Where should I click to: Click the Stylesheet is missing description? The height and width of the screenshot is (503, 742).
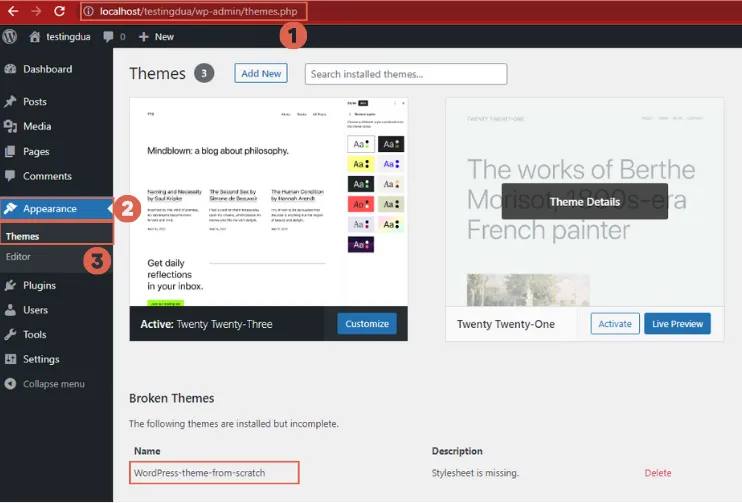pos(475,473)
